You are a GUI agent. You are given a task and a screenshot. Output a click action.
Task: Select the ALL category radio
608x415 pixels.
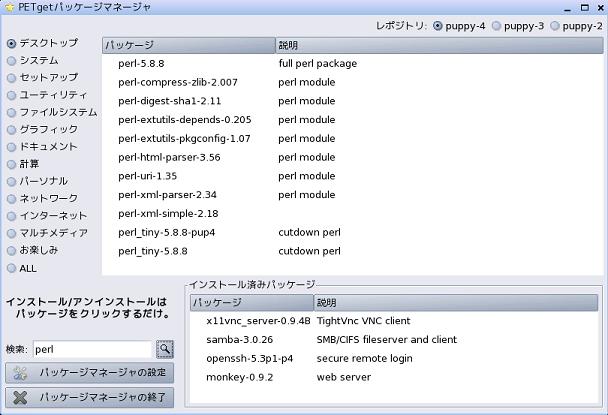tap(22, 268)
